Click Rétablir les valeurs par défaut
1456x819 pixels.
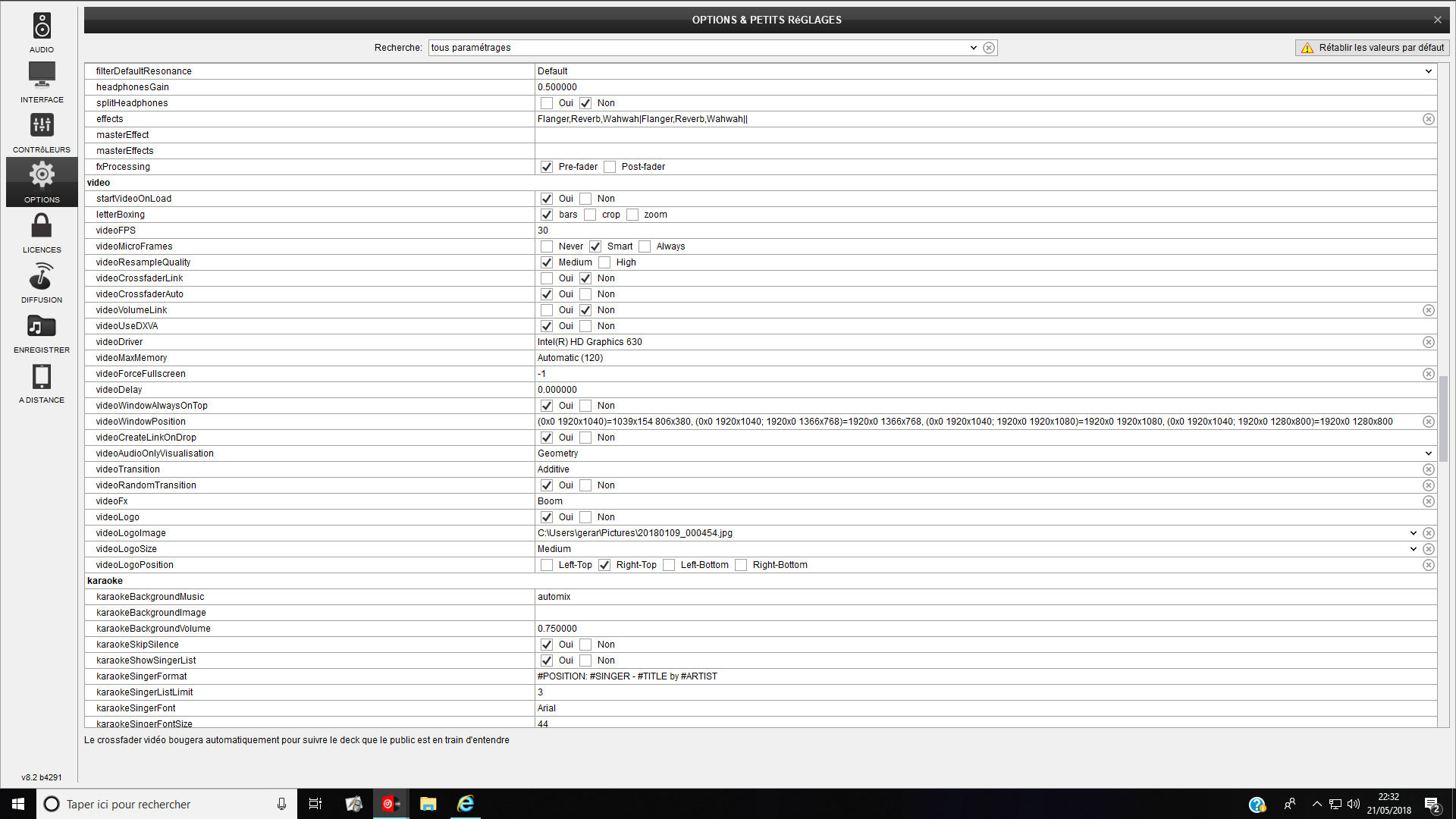point(1373,48)
